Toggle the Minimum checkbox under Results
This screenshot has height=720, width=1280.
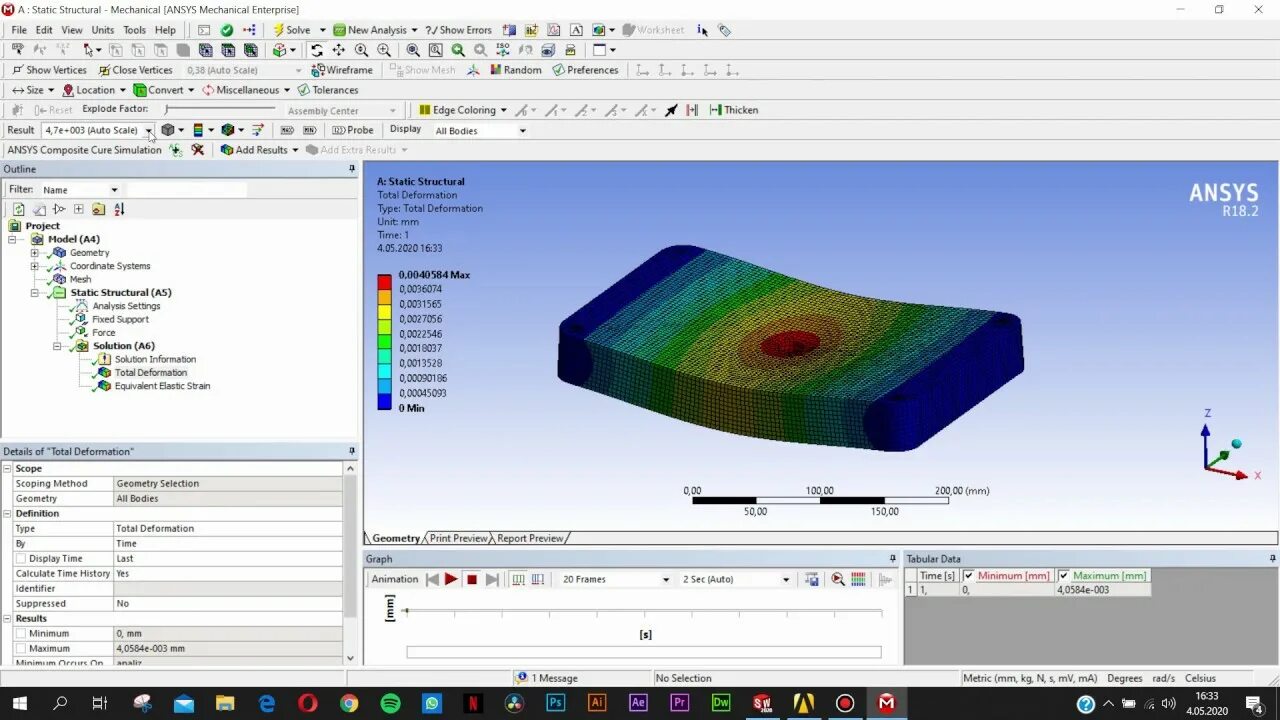[21, 634]
